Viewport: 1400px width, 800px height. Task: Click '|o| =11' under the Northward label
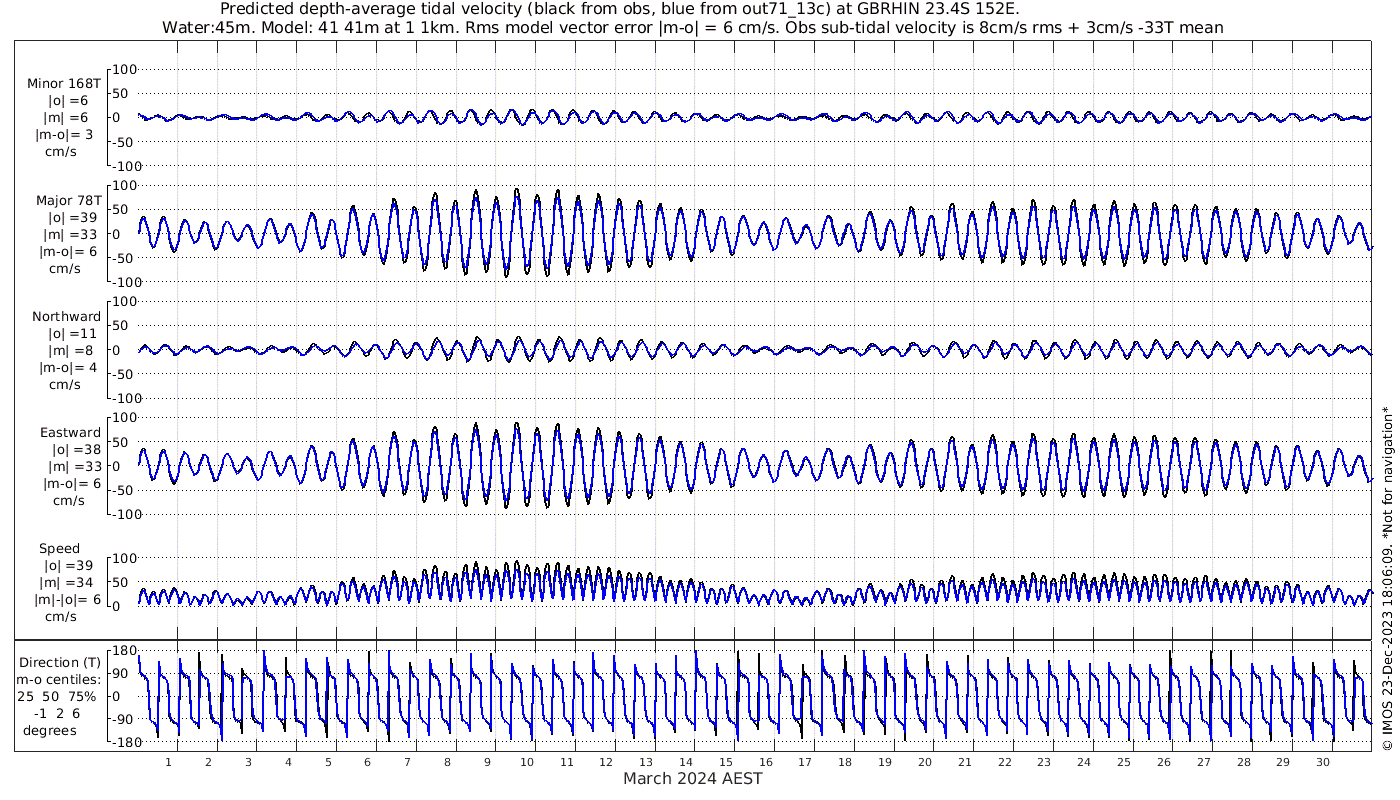pyautogui.click(x=70, y=334)
